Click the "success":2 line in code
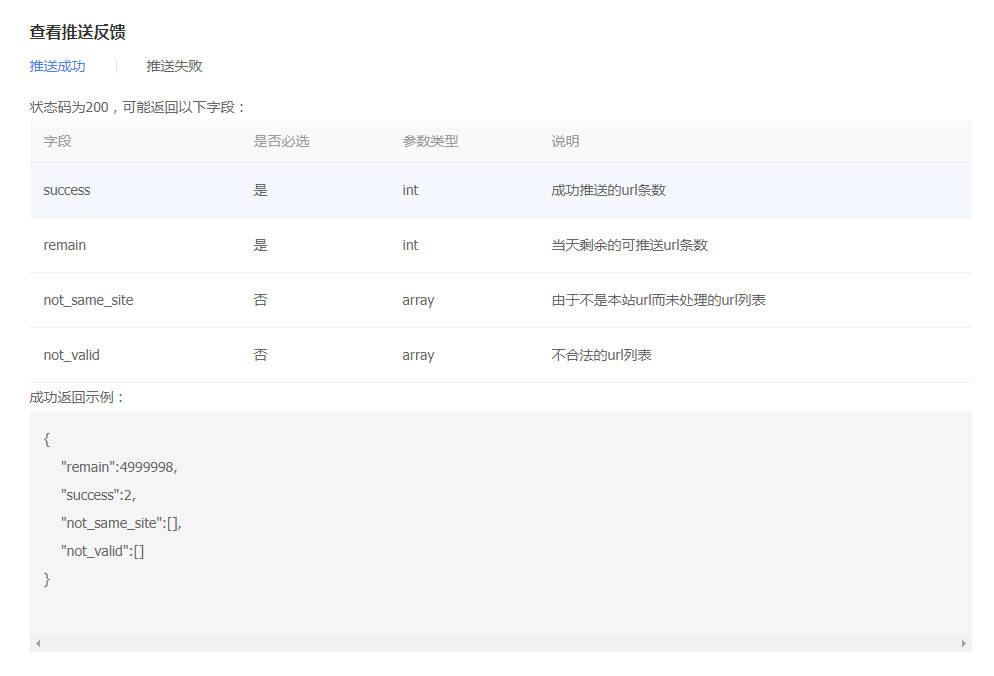The image size is (994, 676). coord(98,495)
